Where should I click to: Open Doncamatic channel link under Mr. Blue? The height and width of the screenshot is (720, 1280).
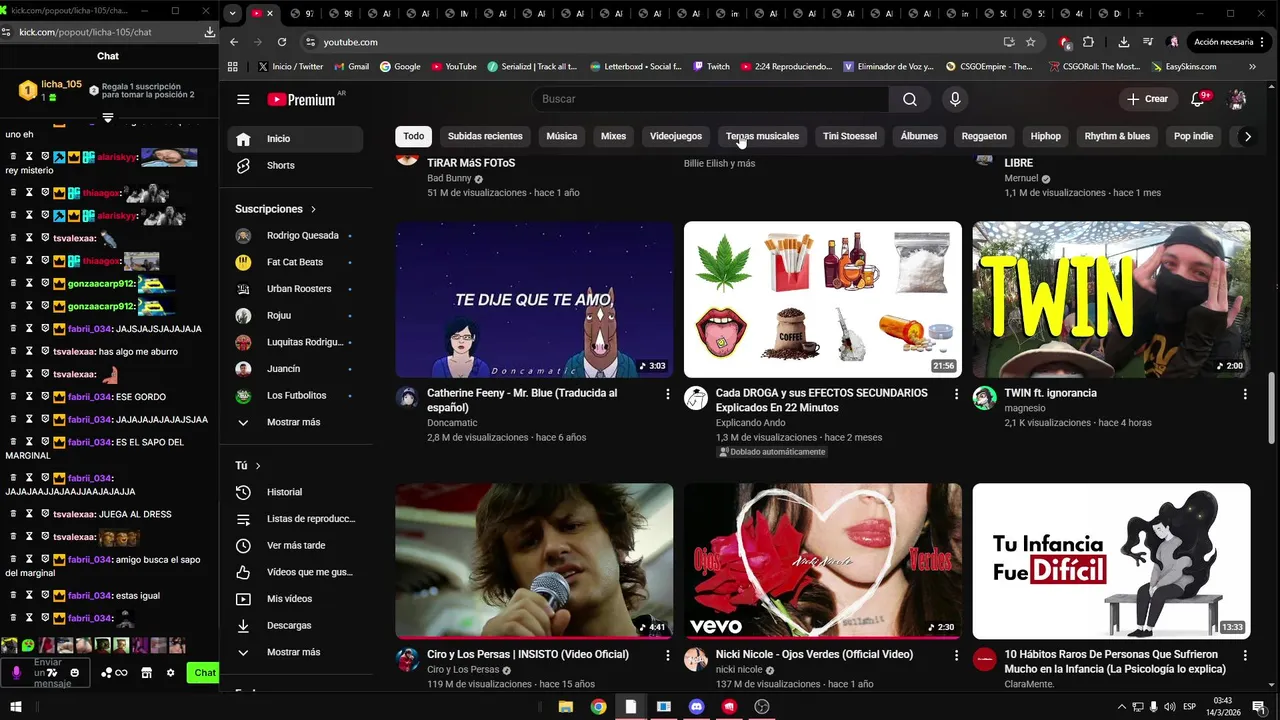tap(453, 423)
